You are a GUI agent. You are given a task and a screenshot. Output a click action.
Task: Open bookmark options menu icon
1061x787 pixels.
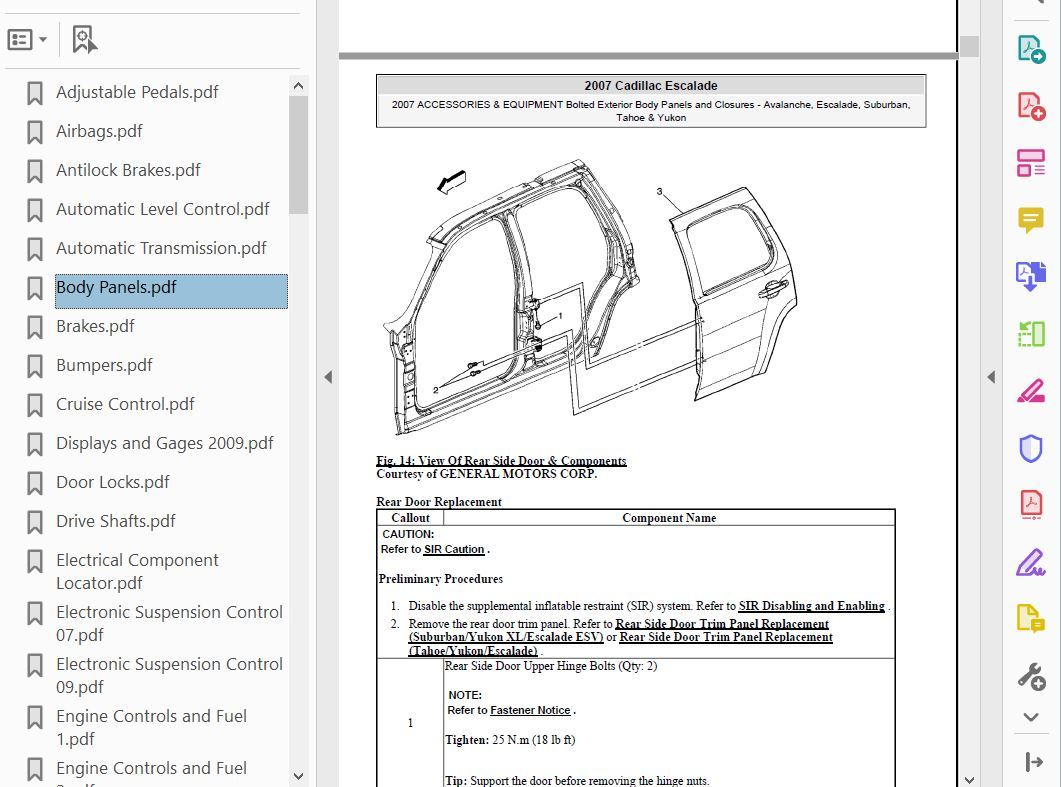[x=27, y=40]
